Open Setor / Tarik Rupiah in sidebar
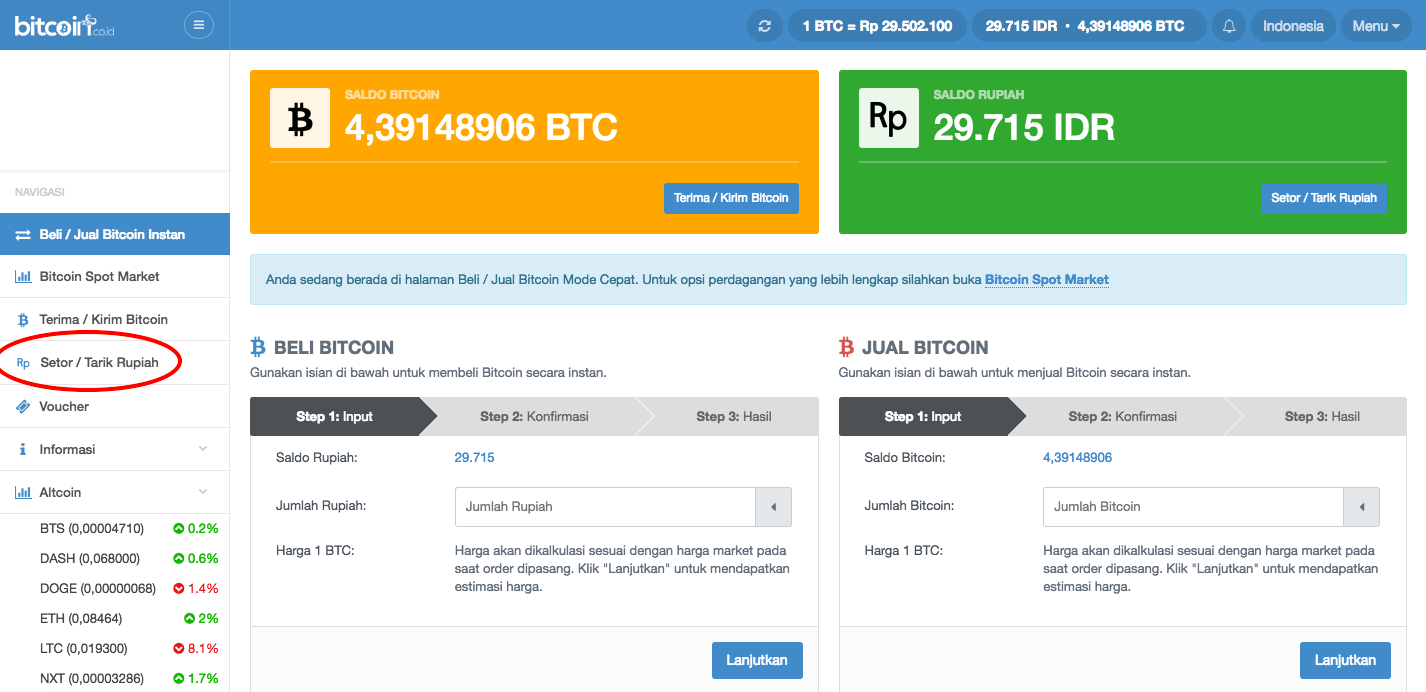 (115, 363)
